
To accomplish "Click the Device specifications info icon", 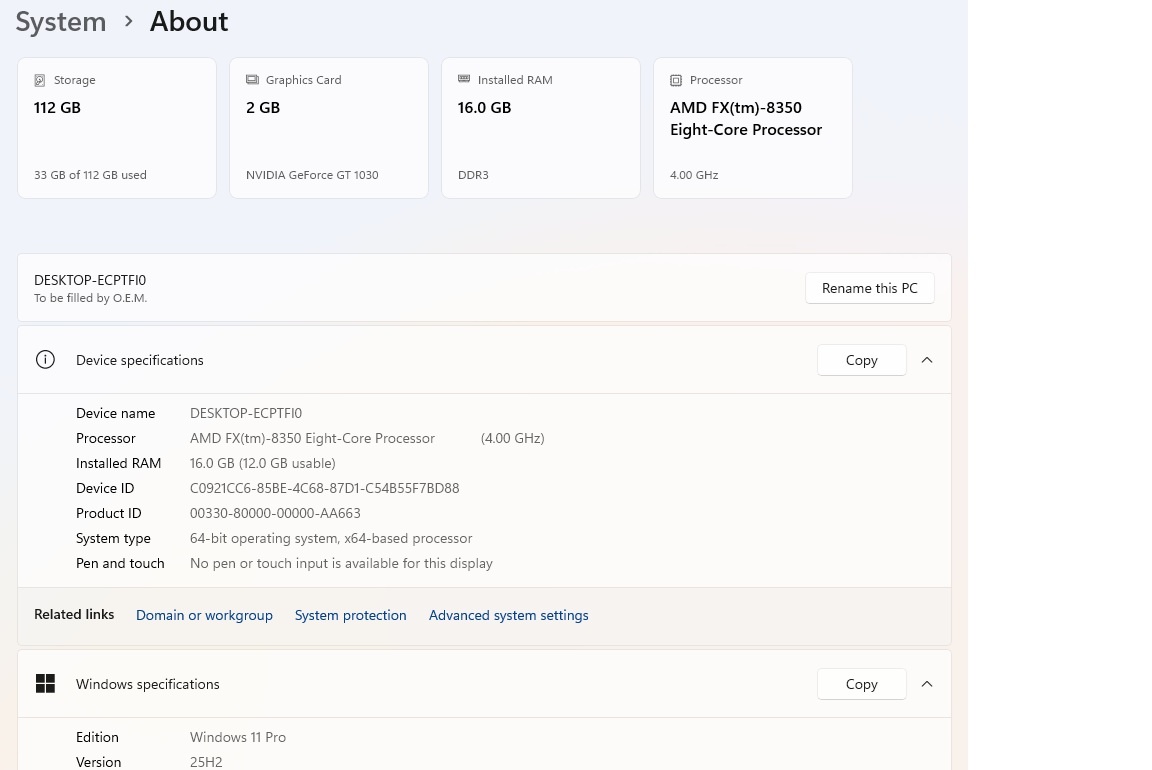I will 46,360.
